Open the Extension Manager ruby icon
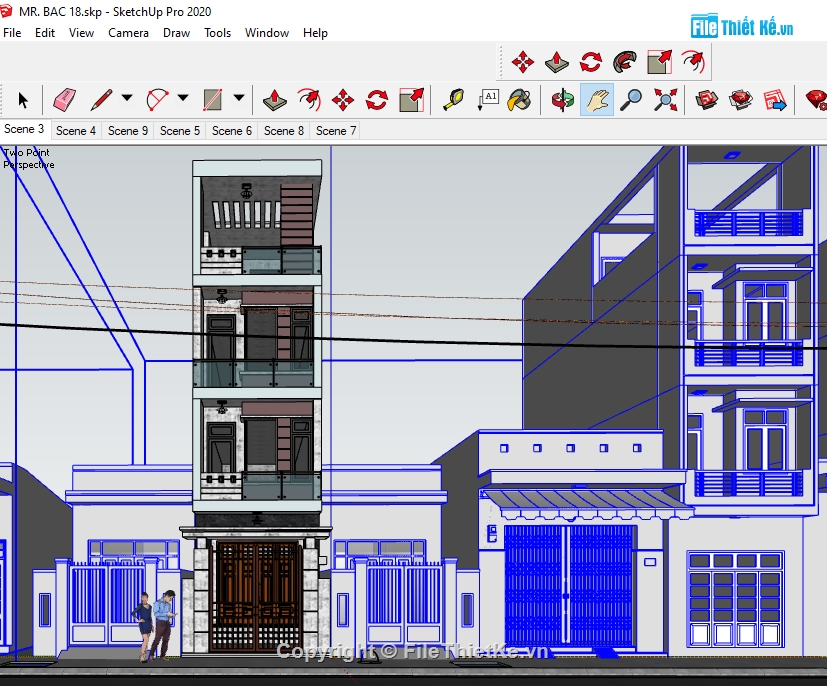This screenshot has width=827, height=686. click(x=816, y=100)
